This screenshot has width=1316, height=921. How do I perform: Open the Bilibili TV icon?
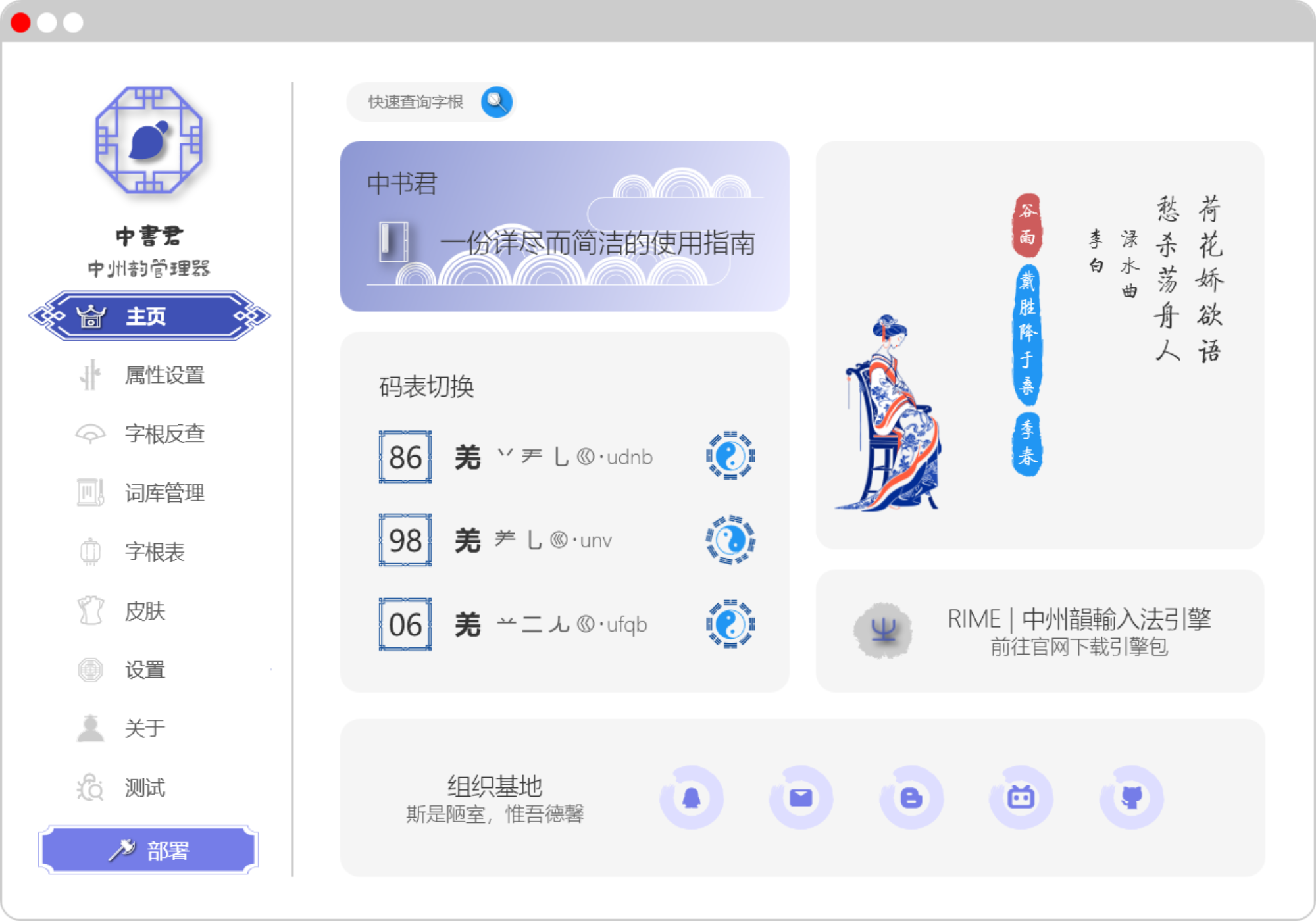[x=1021, y=797]
